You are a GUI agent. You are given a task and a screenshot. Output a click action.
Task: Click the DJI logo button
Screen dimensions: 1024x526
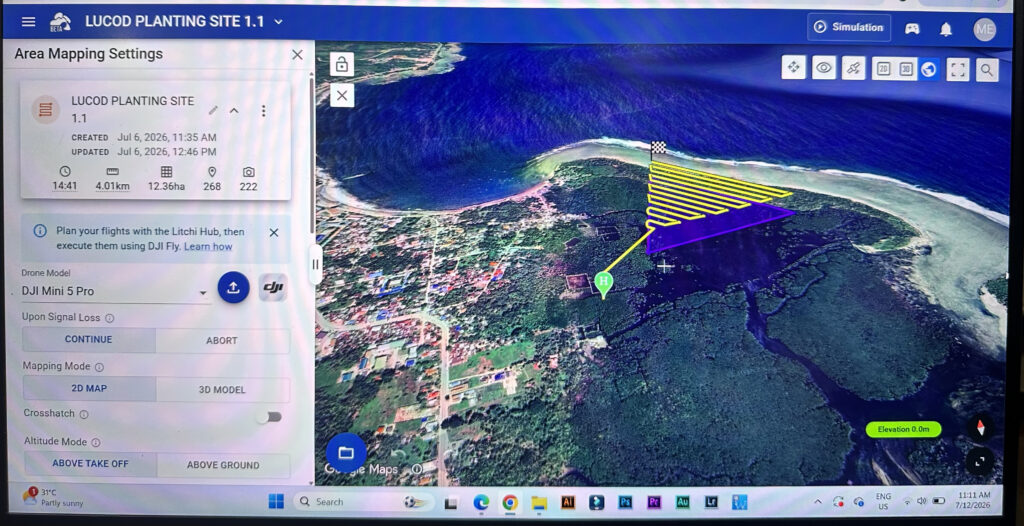point(272,288)
